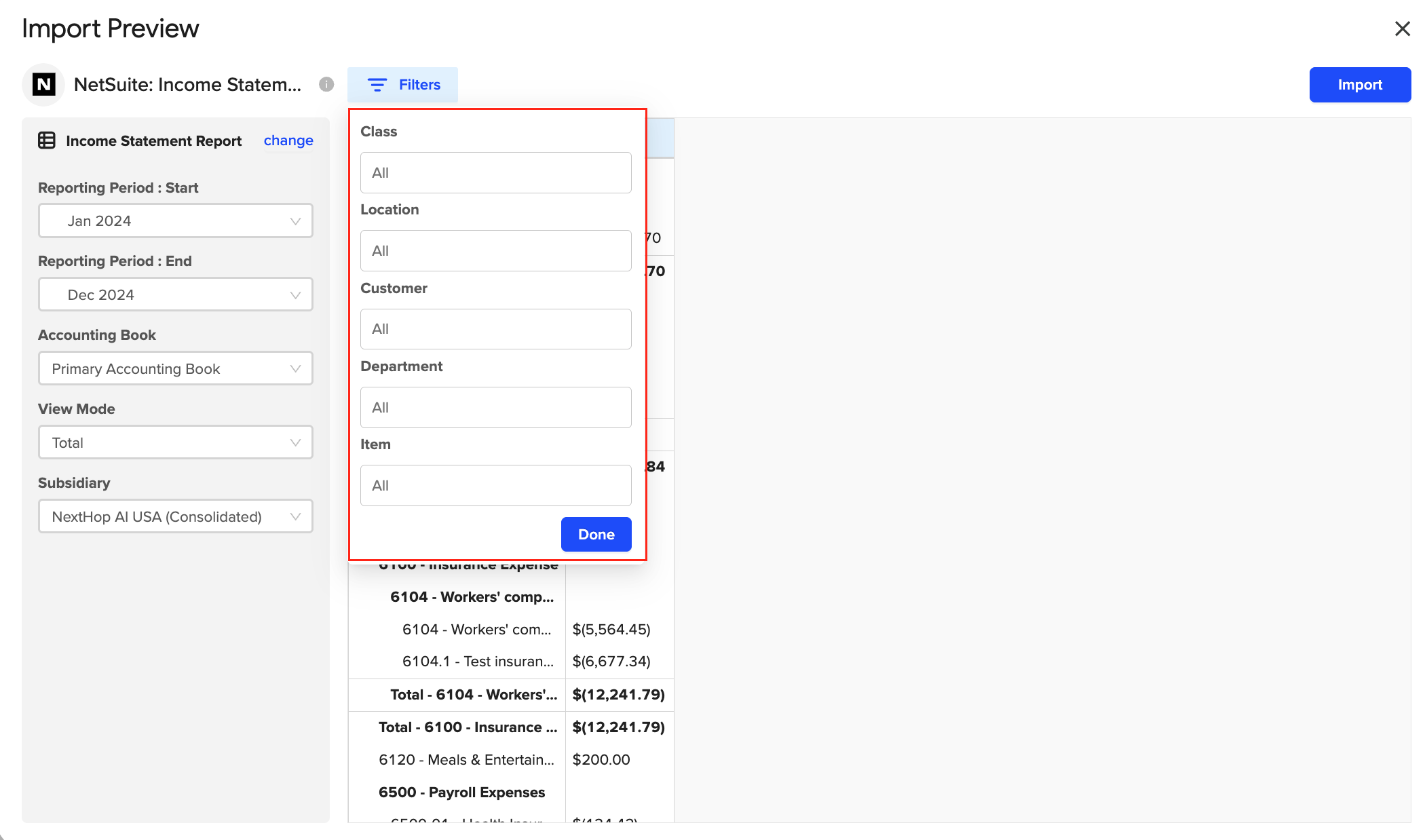Expand the Subsidiary dropdown
This screenshot has height=840, width=1425.
click(x=175, y=517)
